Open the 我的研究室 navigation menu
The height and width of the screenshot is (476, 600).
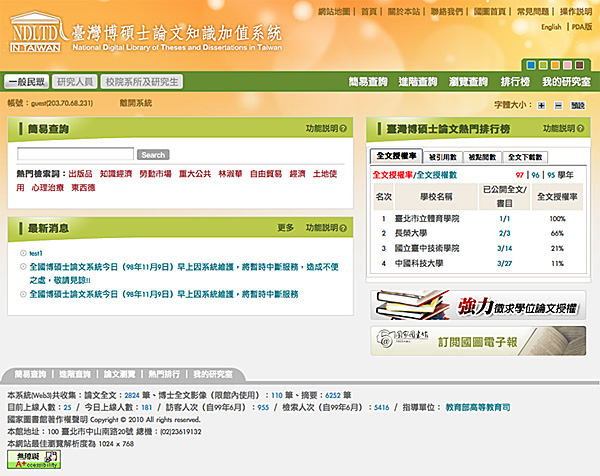(x=566, y=81)
